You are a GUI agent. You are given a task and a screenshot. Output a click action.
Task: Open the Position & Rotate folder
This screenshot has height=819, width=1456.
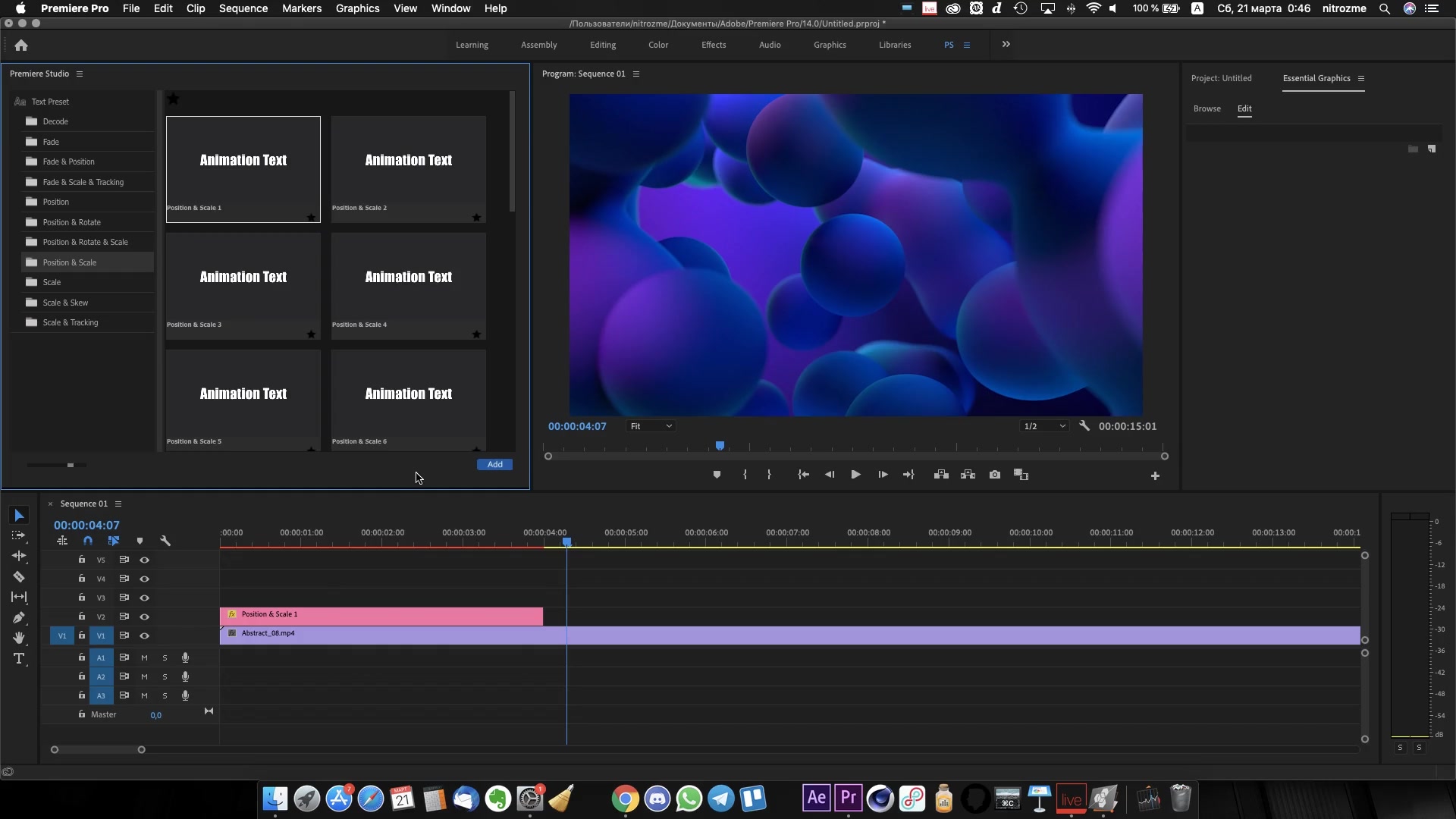[x=87, y=222]
